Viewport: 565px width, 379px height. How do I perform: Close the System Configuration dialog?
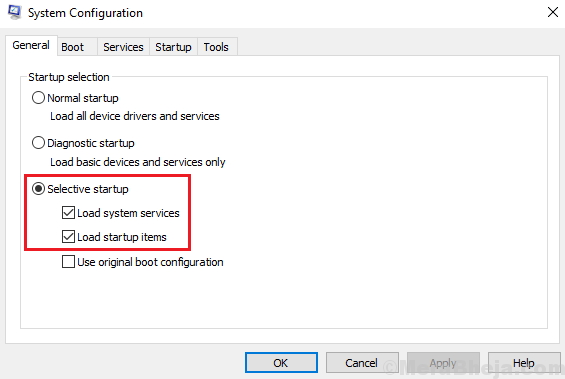click(552, 12)
